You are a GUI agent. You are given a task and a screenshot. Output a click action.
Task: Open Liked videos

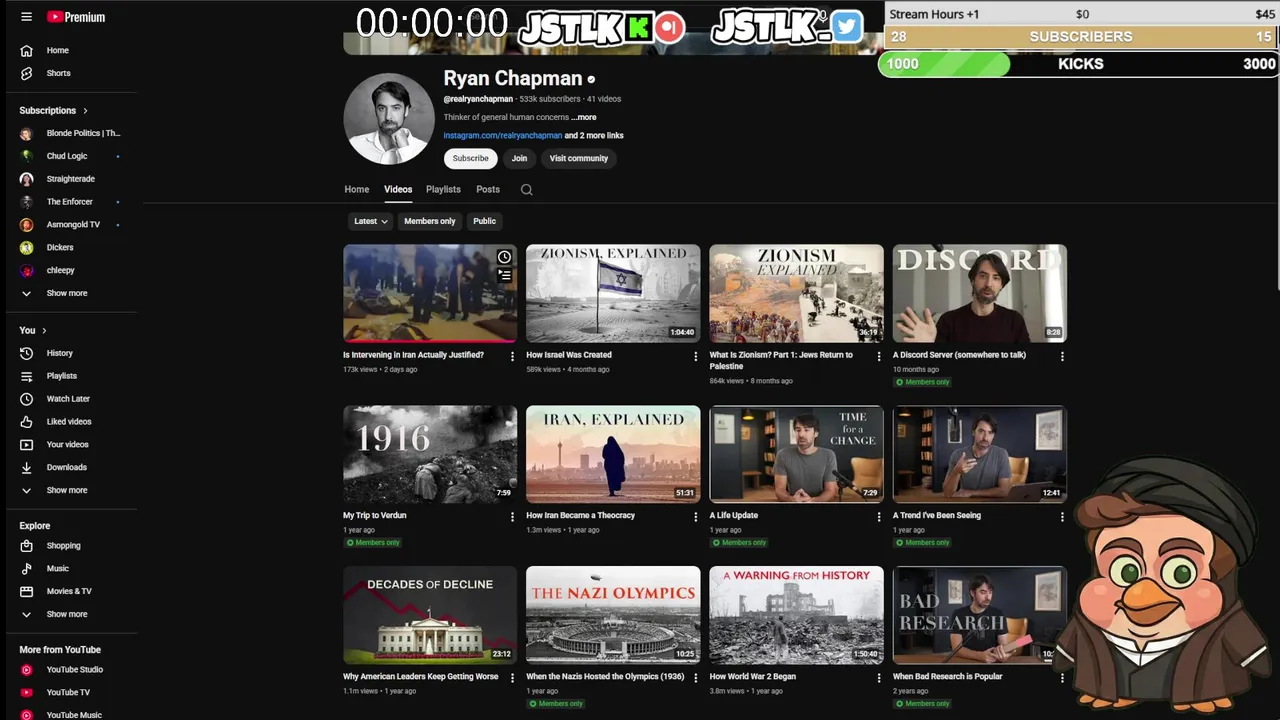[69, 422]
